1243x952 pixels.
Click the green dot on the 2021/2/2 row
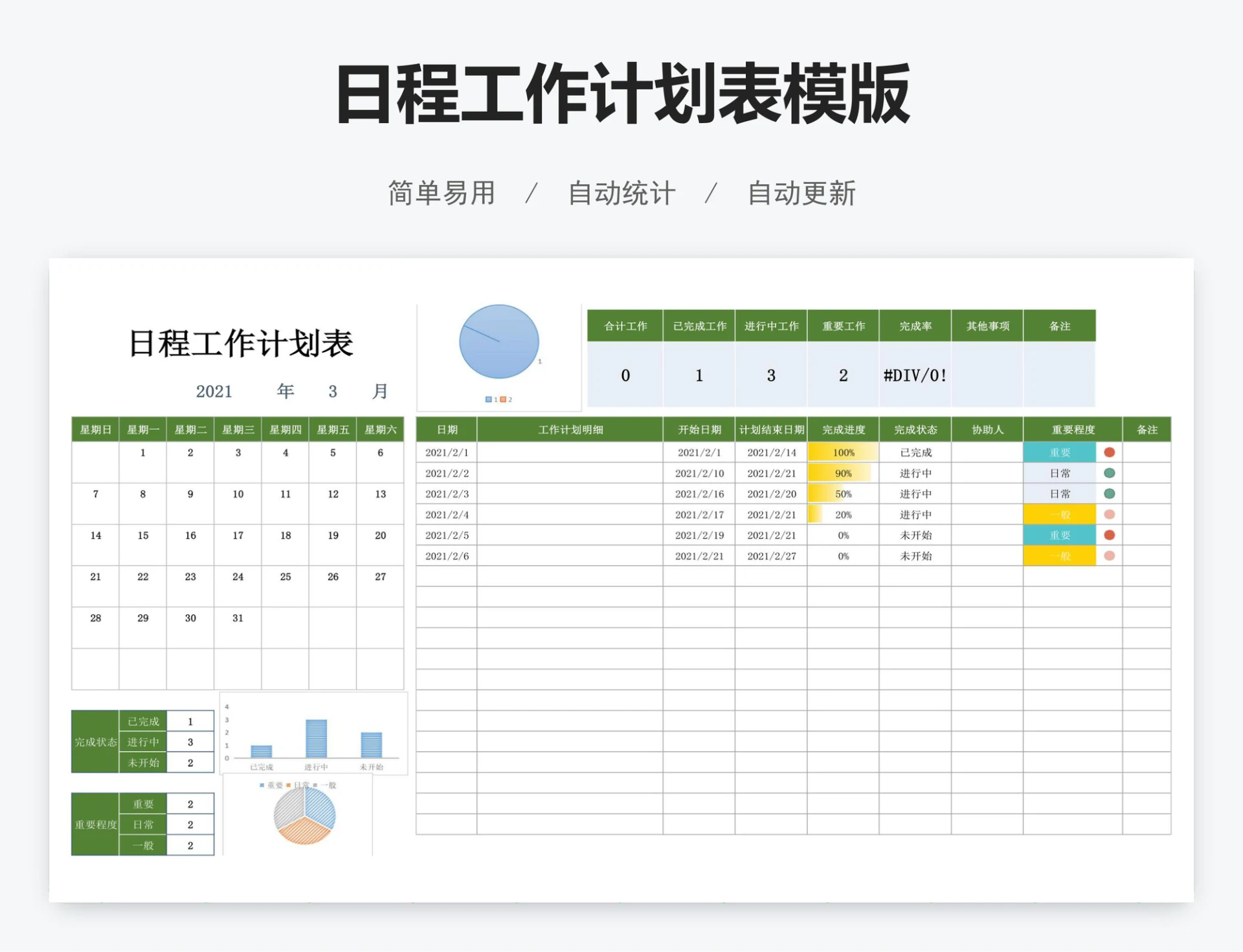click(x=1108, y=473)
